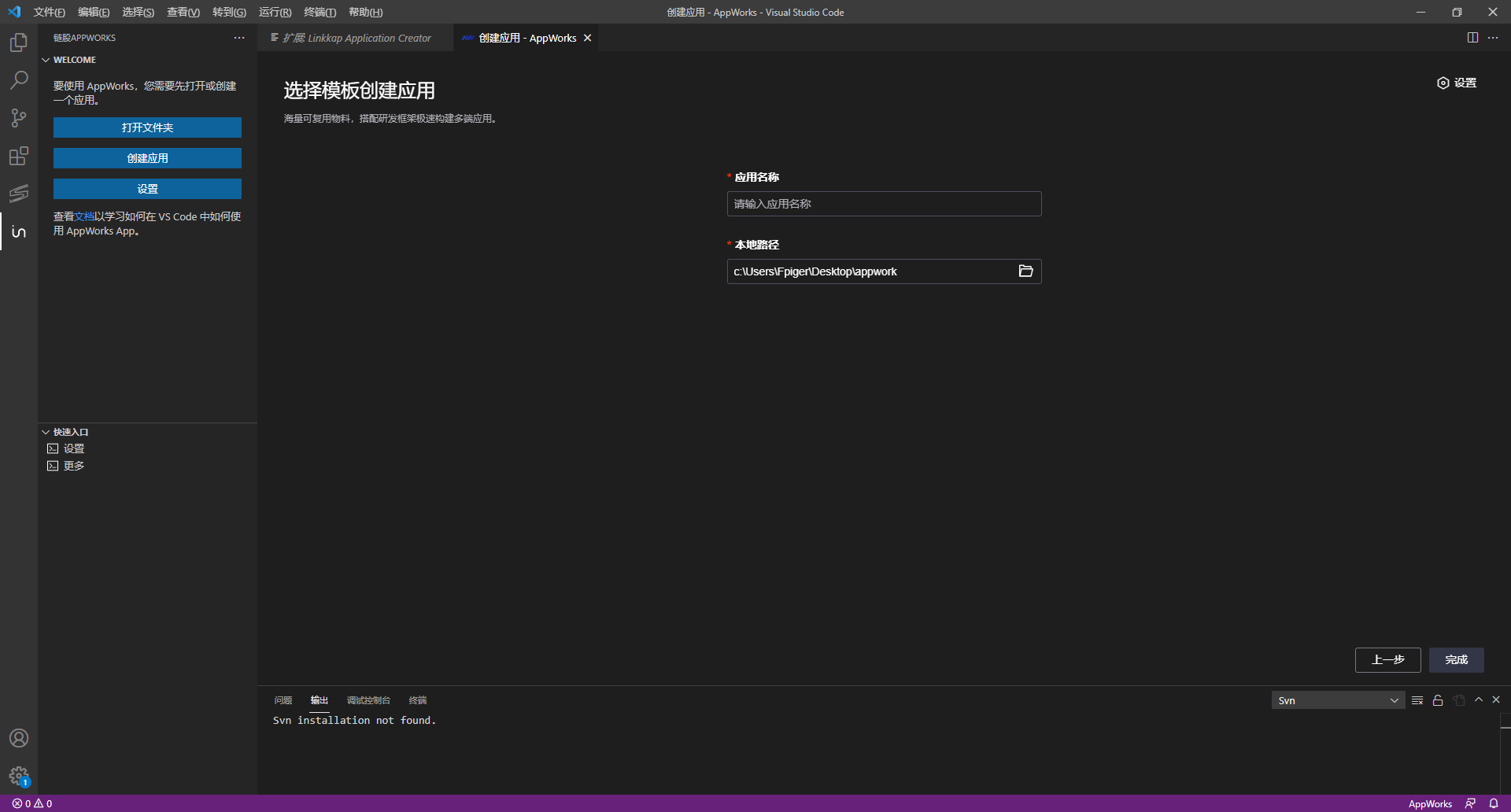Click the VS Code logo icon

coord(14,12)
